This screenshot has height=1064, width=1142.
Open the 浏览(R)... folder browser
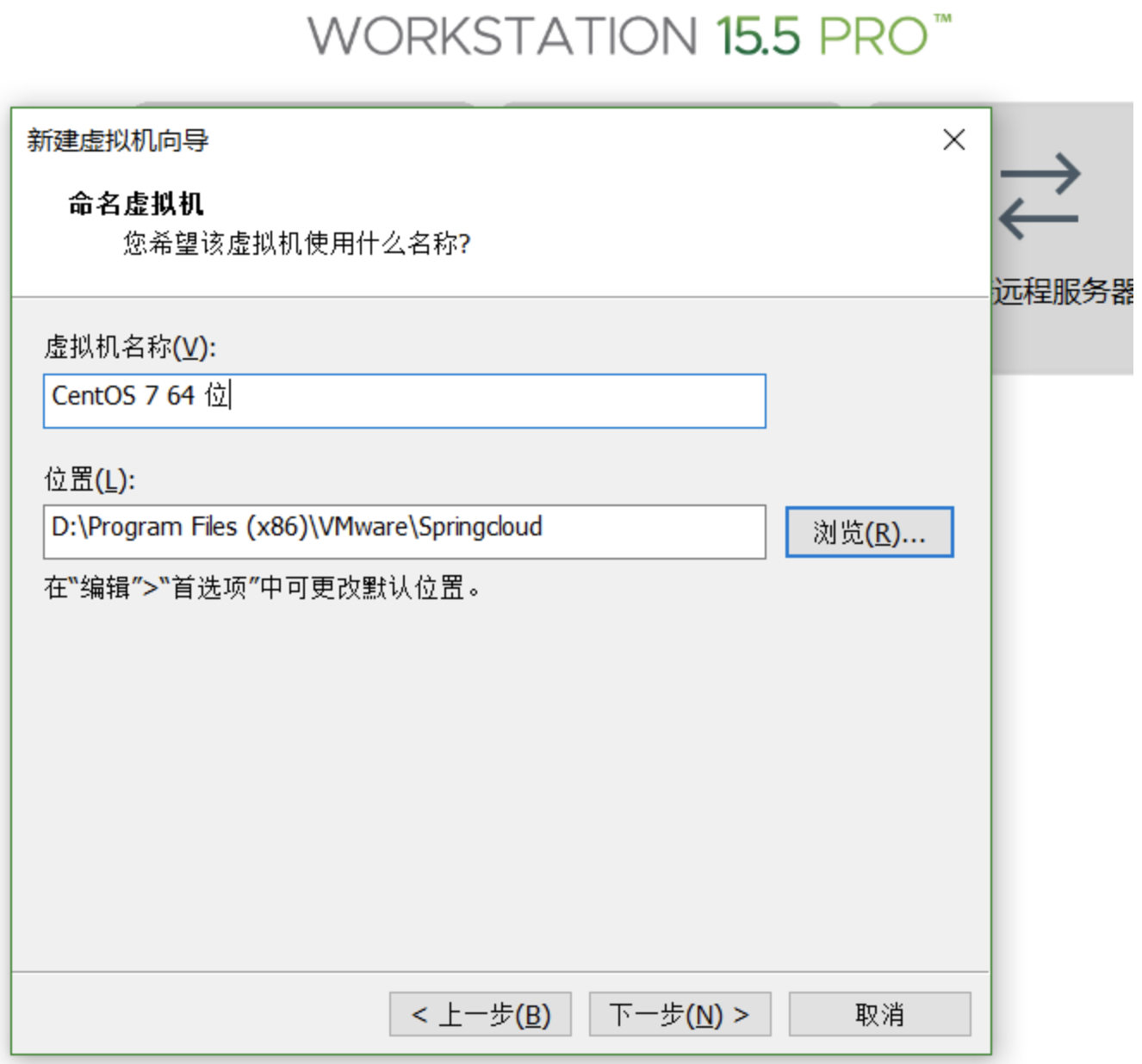869,532
